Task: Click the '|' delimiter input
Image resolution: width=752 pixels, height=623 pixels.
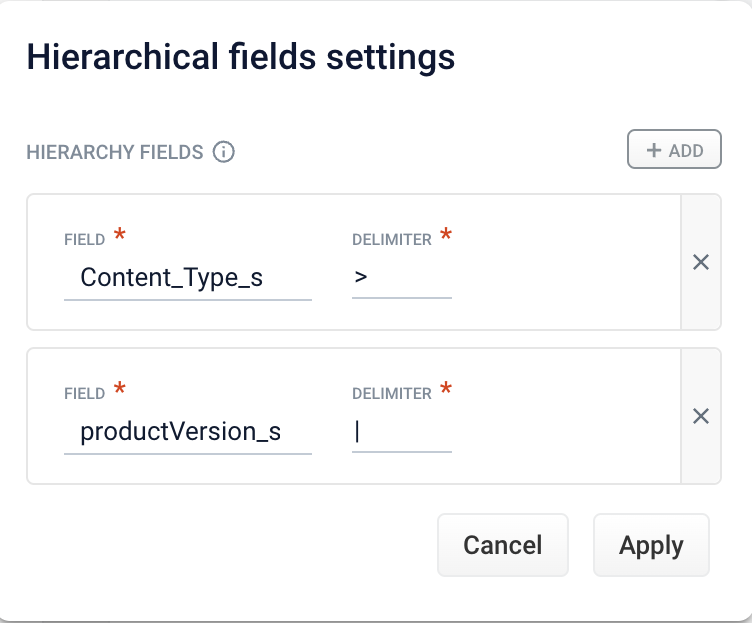Action: pos(401,431)
